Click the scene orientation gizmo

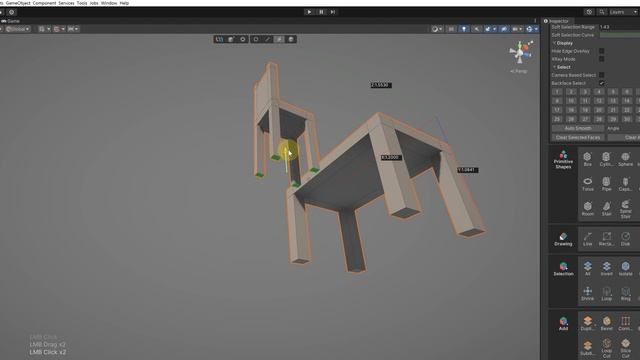(x=521, y=52)
